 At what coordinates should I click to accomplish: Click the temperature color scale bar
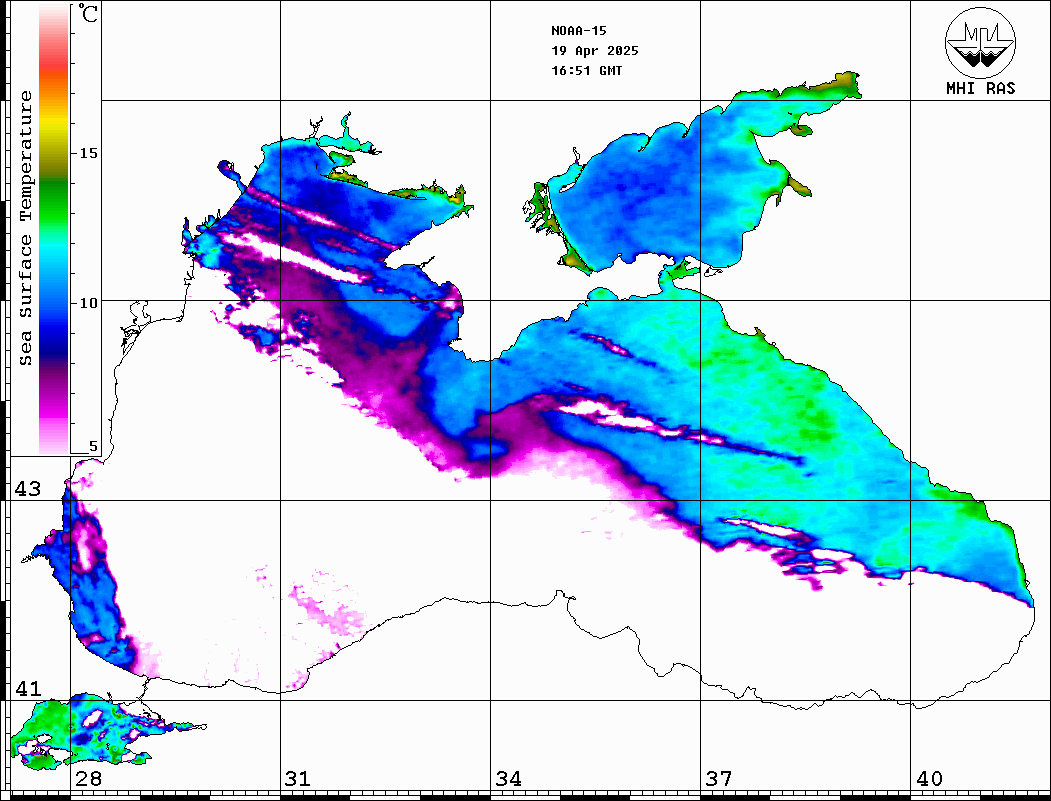tap(54, 229)
